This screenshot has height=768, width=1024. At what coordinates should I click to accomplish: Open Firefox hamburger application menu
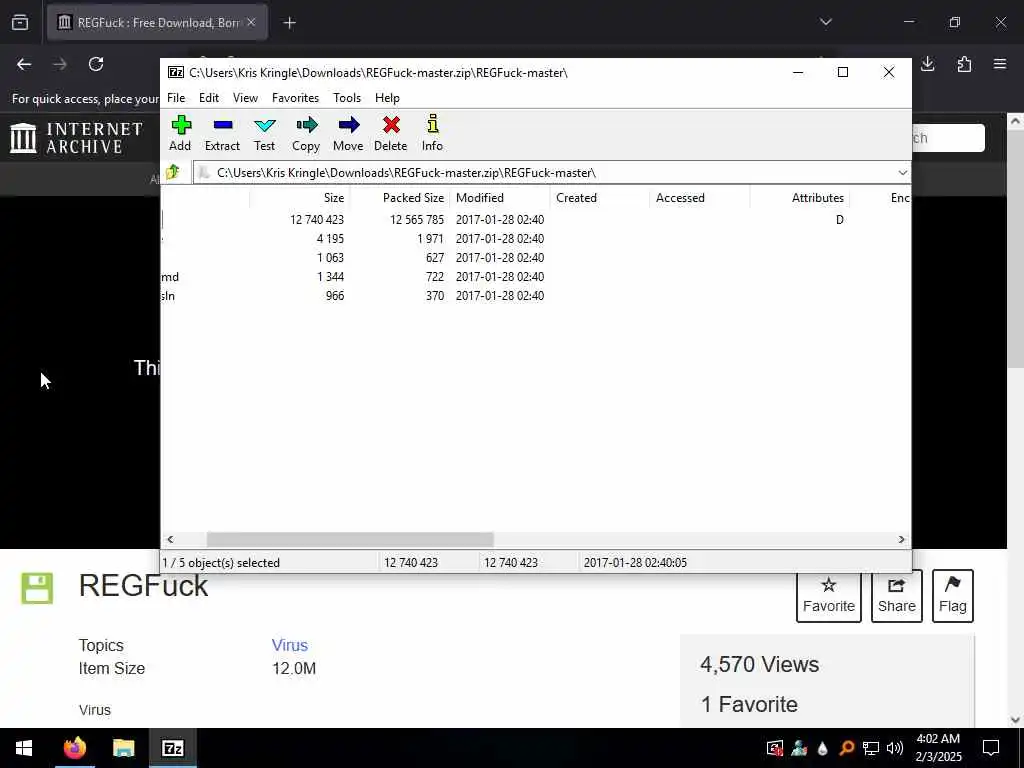pyautogui.click(x=1000, y=64)
